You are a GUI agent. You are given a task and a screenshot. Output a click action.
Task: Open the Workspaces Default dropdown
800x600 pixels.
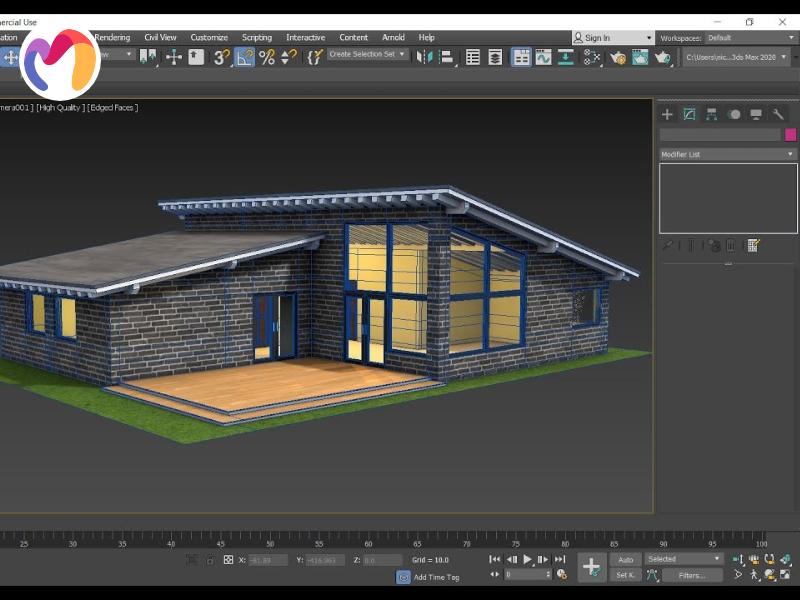(x=749, y=38)
